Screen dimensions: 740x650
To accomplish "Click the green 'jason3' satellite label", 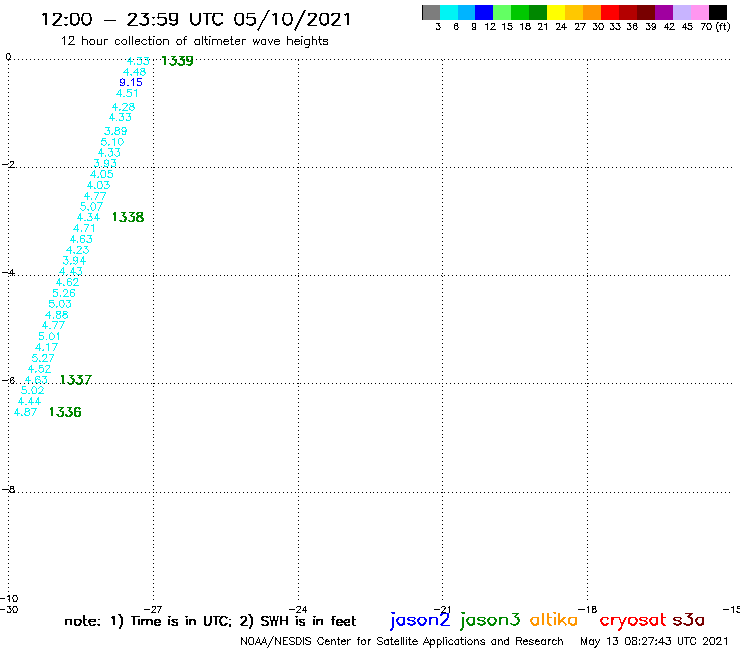I will click(490, 620).
